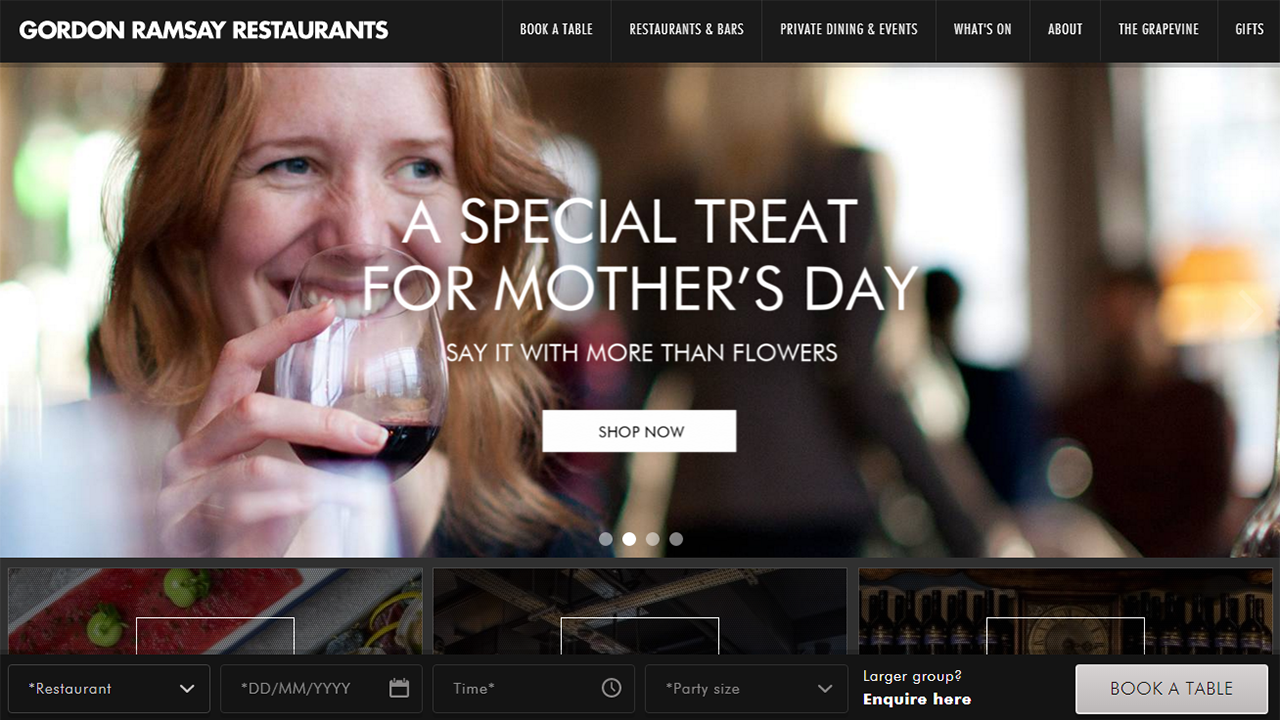Screen dimensions: 1280x720
Task: Open the Gifts menu item
Action: (1249, 30)
